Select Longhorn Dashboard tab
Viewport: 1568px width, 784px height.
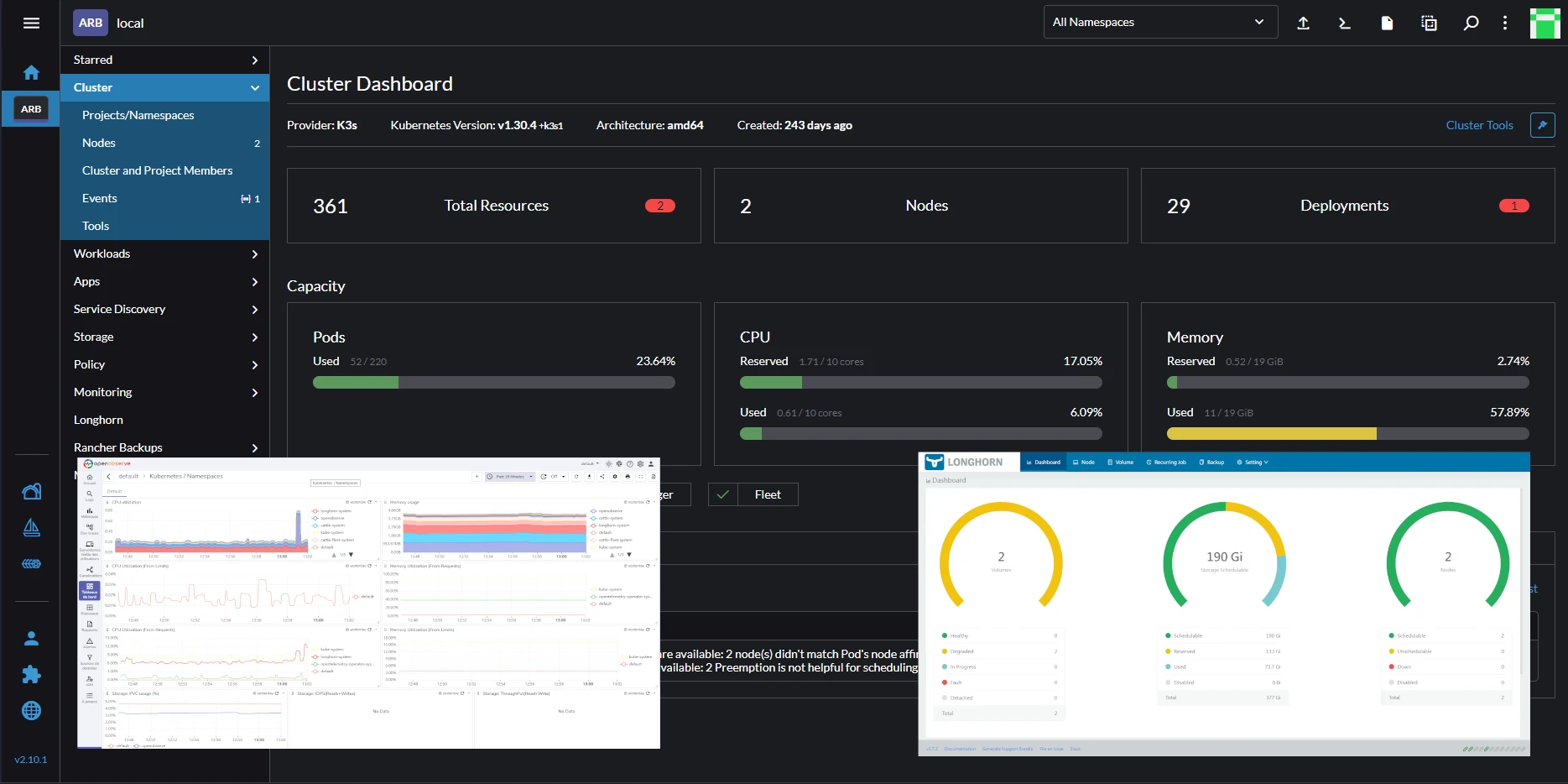pyautogui.click(x=1044, y=462)
